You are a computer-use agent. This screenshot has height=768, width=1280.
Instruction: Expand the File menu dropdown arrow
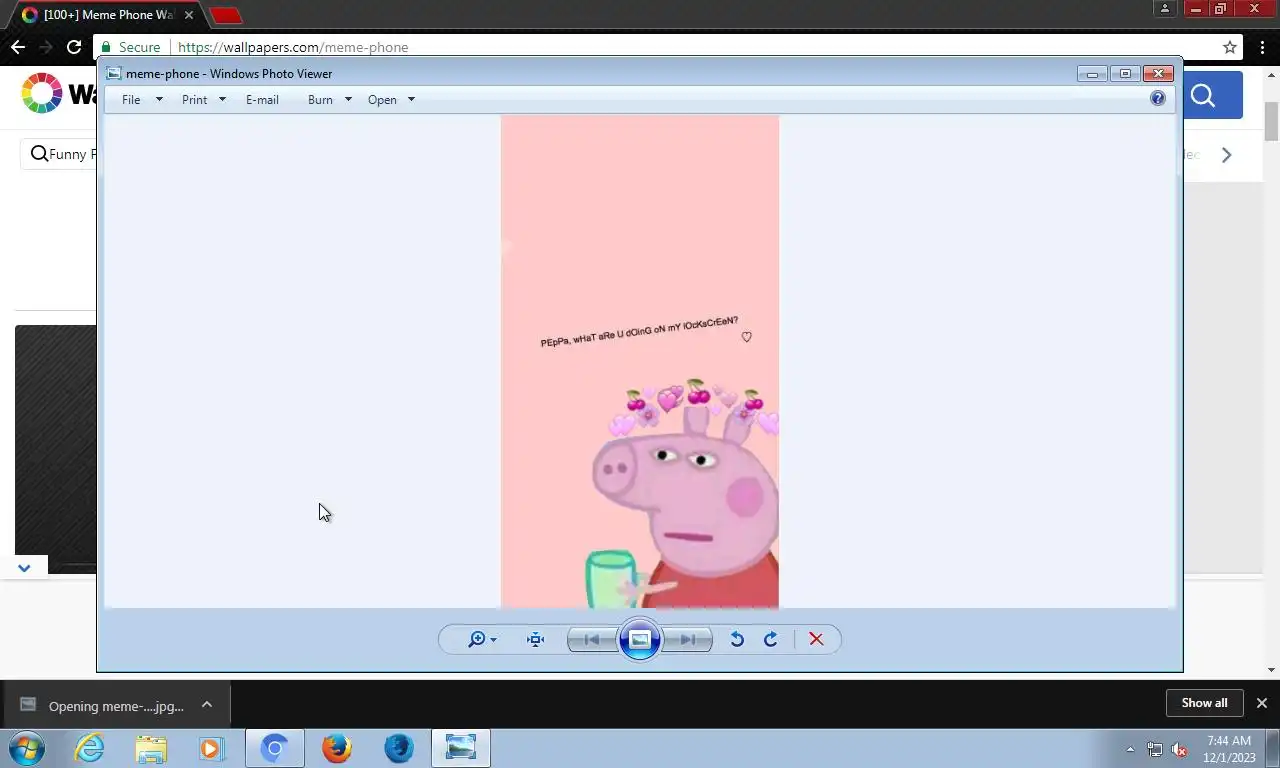coord(159,100)
